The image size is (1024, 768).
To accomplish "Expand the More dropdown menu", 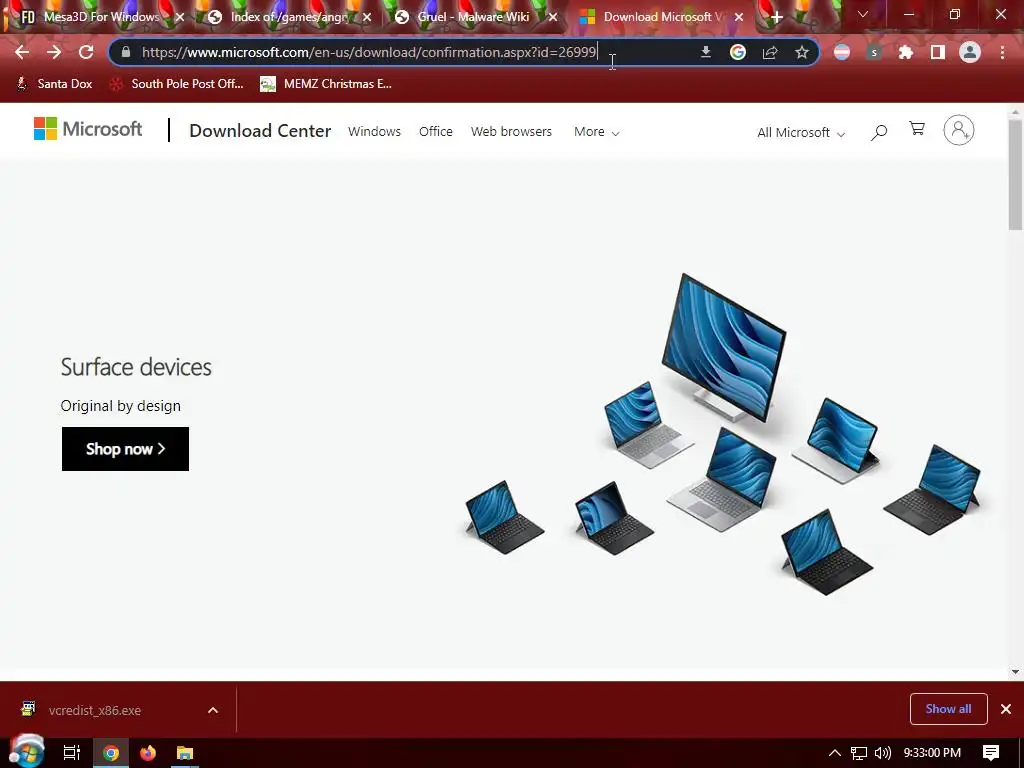I will [x=596, y=132].
